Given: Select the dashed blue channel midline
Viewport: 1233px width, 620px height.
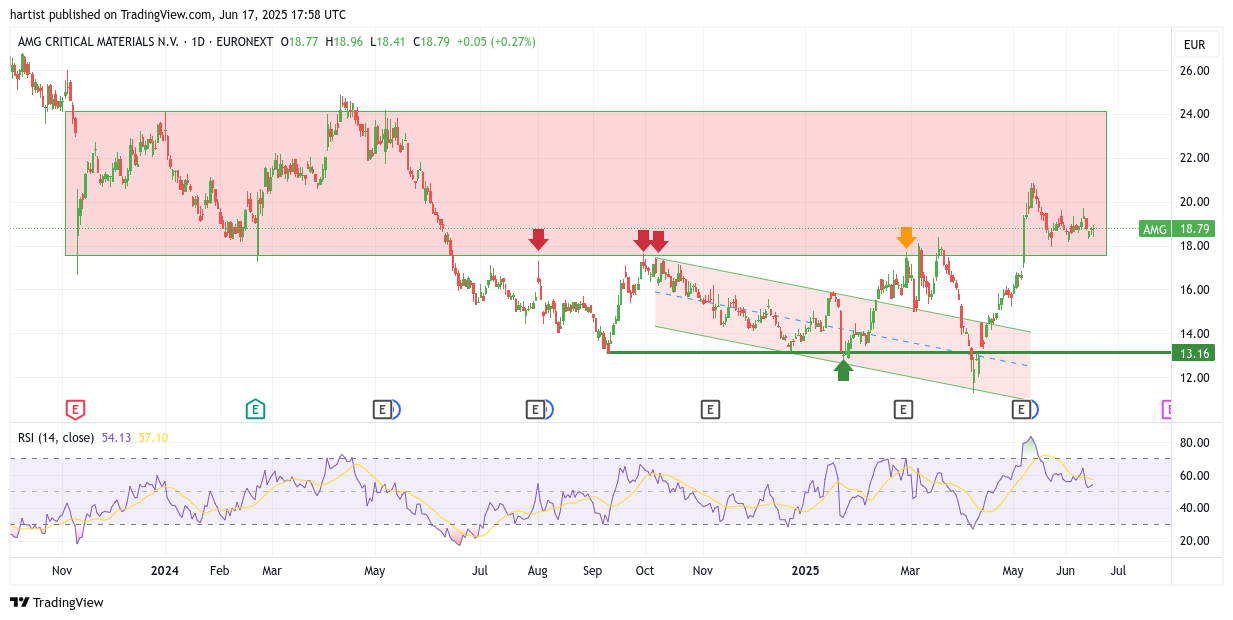Looking at the screenshot, I should [842, 328].
